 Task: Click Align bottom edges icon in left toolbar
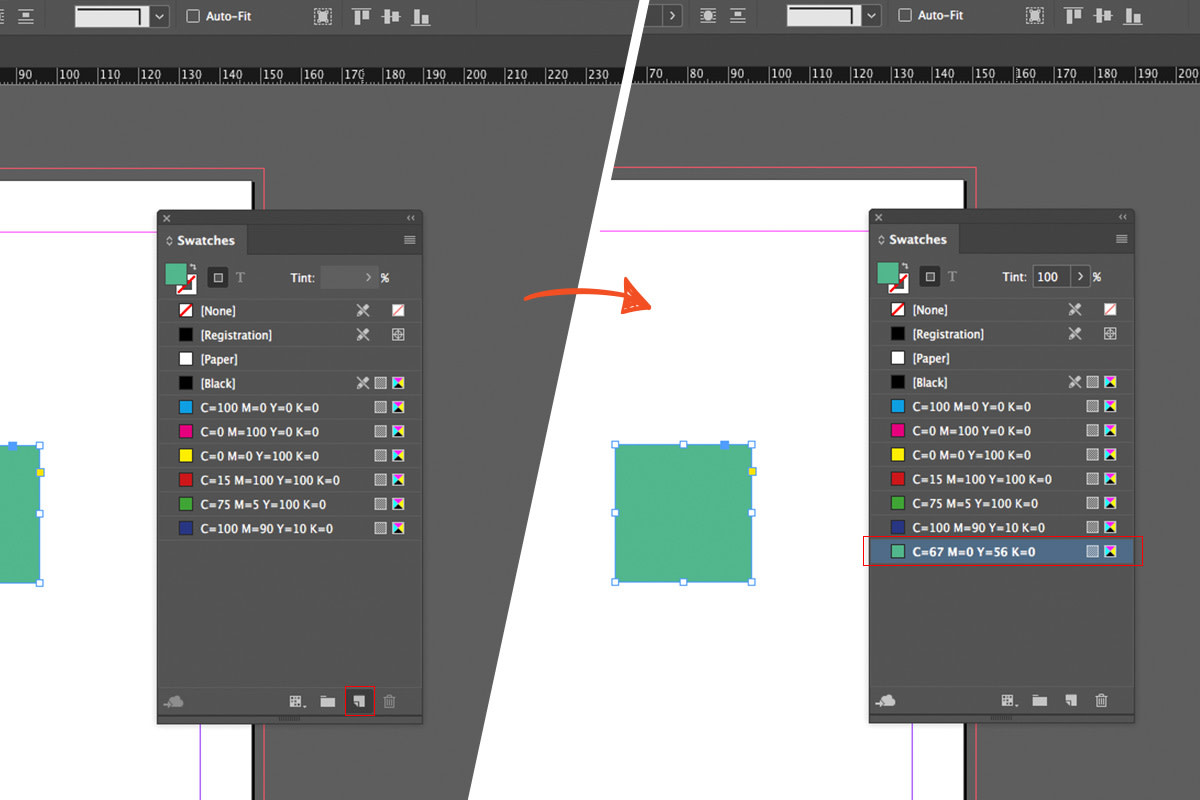coord(421,16)
